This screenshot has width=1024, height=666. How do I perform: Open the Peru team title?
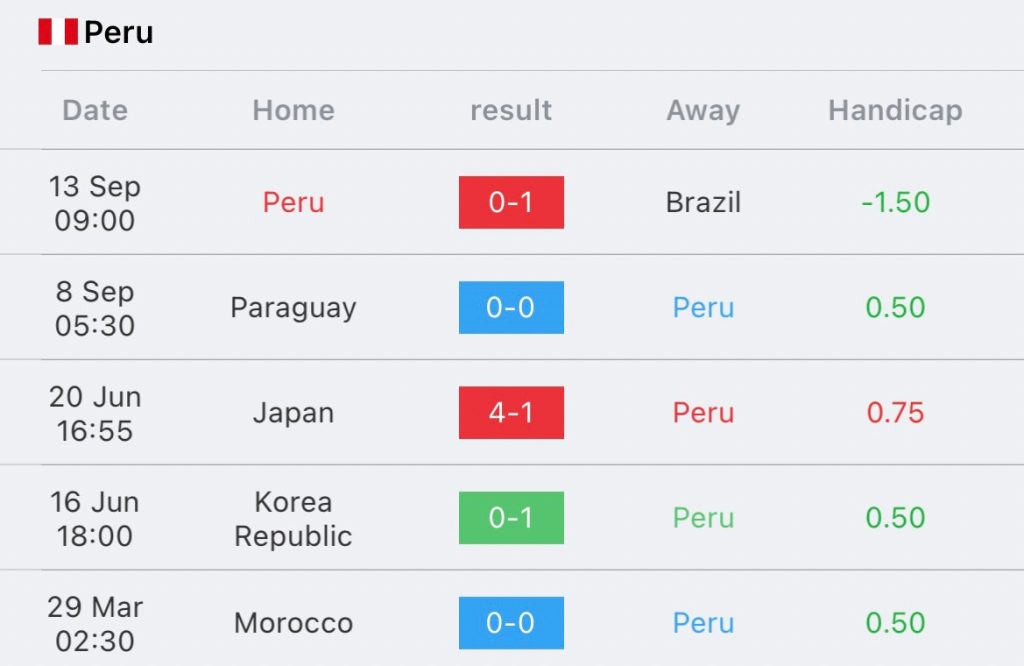pos(119,32)
